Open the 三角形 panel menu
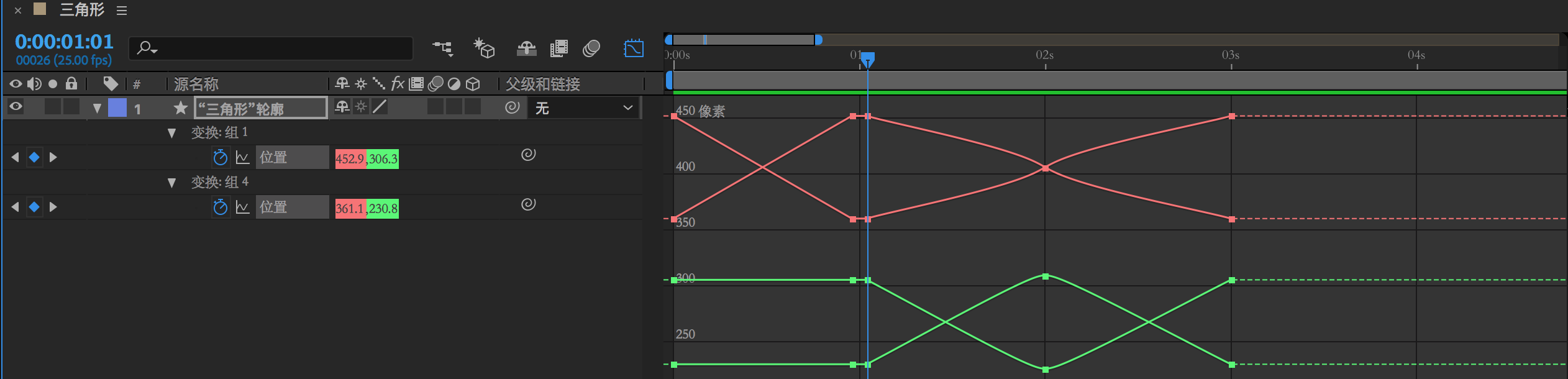 [x=122, y=11]
